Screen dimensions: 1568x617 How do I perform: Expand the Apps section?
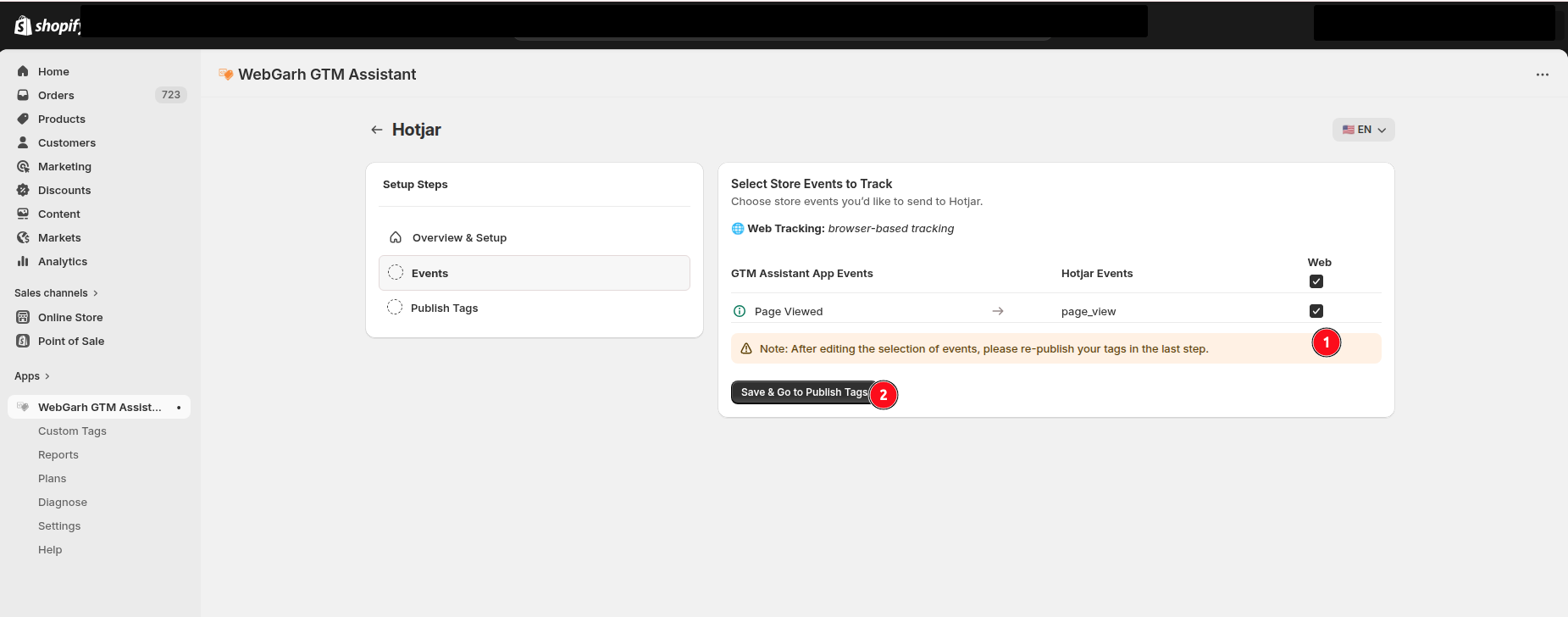point(32,376)
